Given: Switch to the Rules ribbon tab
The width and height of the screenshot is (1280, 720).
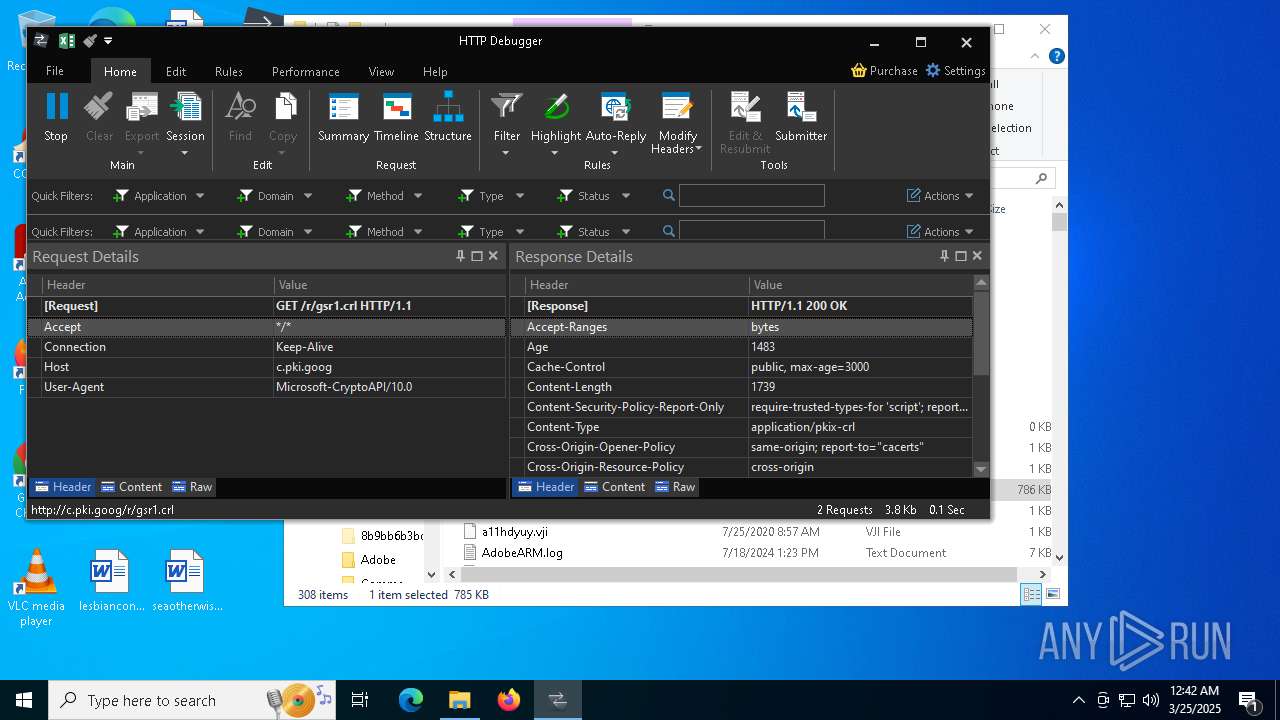Looking at the screenshot, I should 229,71.
